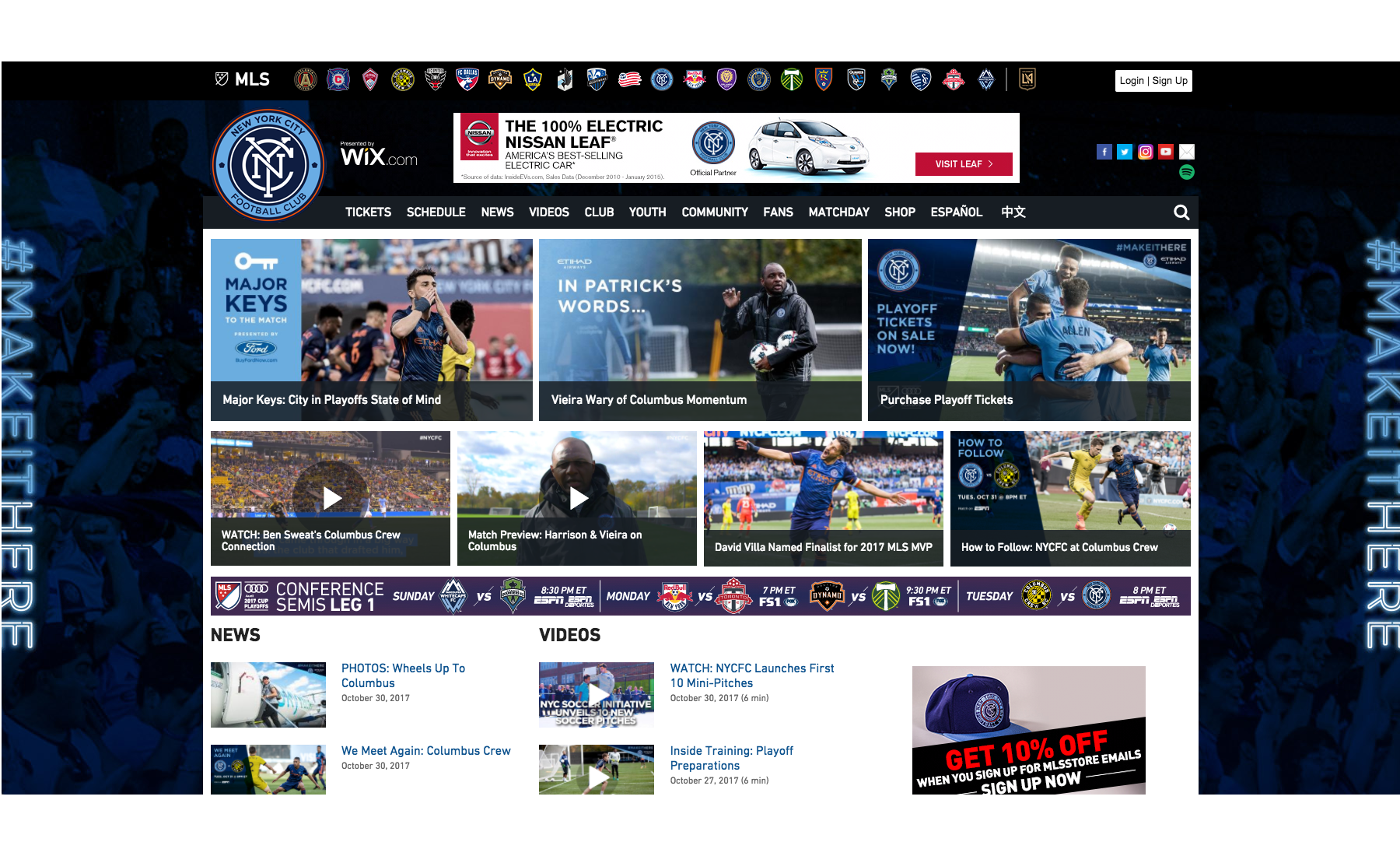The height and width of the screenshot is (856, 1400).
Task: Switch site language to ESPAÑOL
Action: click(957, 212)
